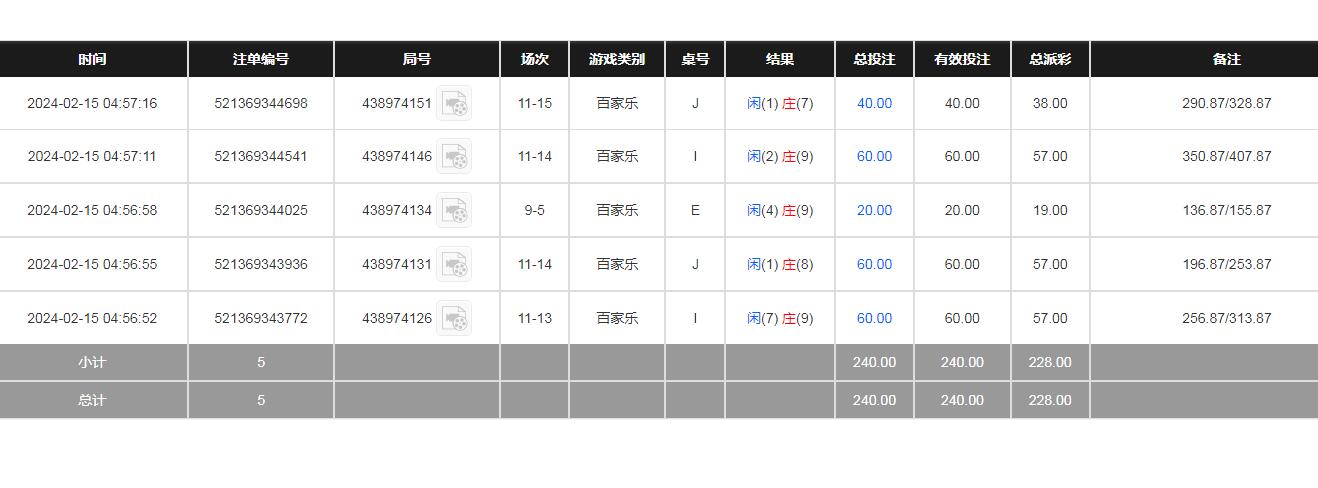Click the 结果 column header
1318x488 pixels.
pyautogui.click(x=779, y=59)
